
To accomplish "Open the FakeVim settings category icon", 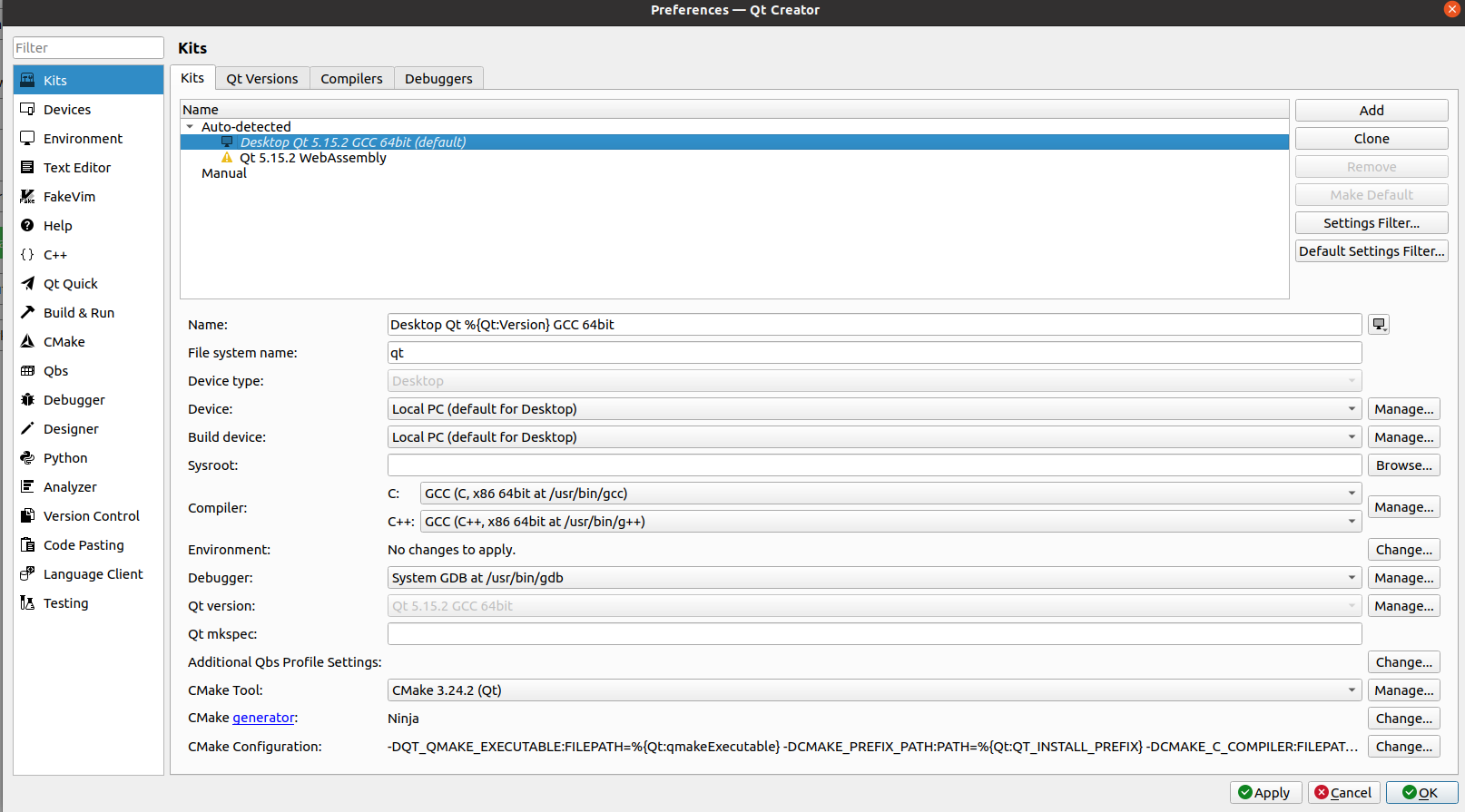I will click(28, 196).
